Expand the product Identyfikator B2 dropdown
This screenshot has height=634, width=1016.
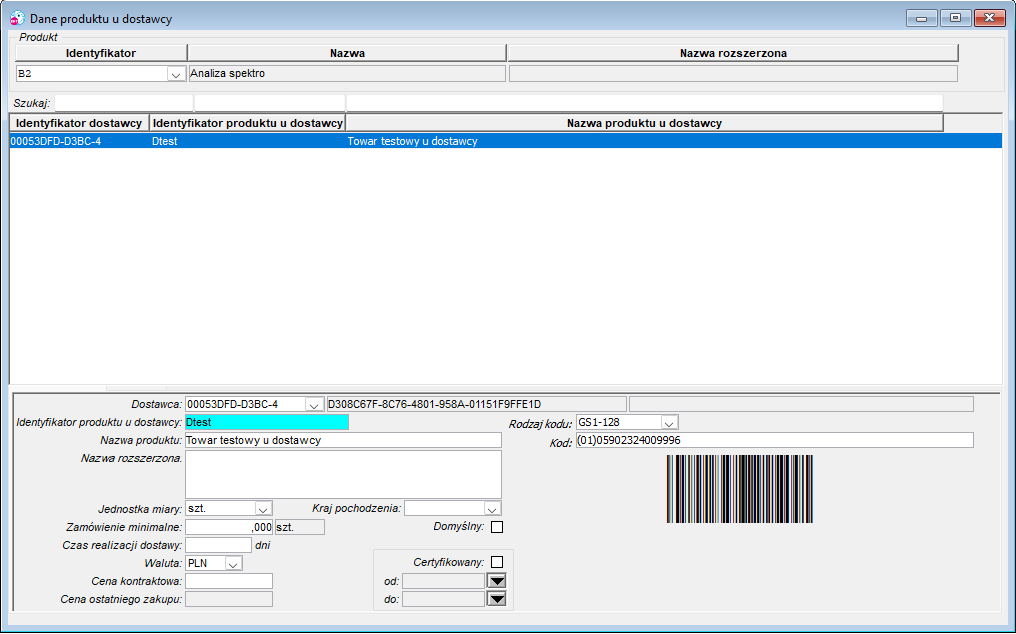click(x=176, y=74)
